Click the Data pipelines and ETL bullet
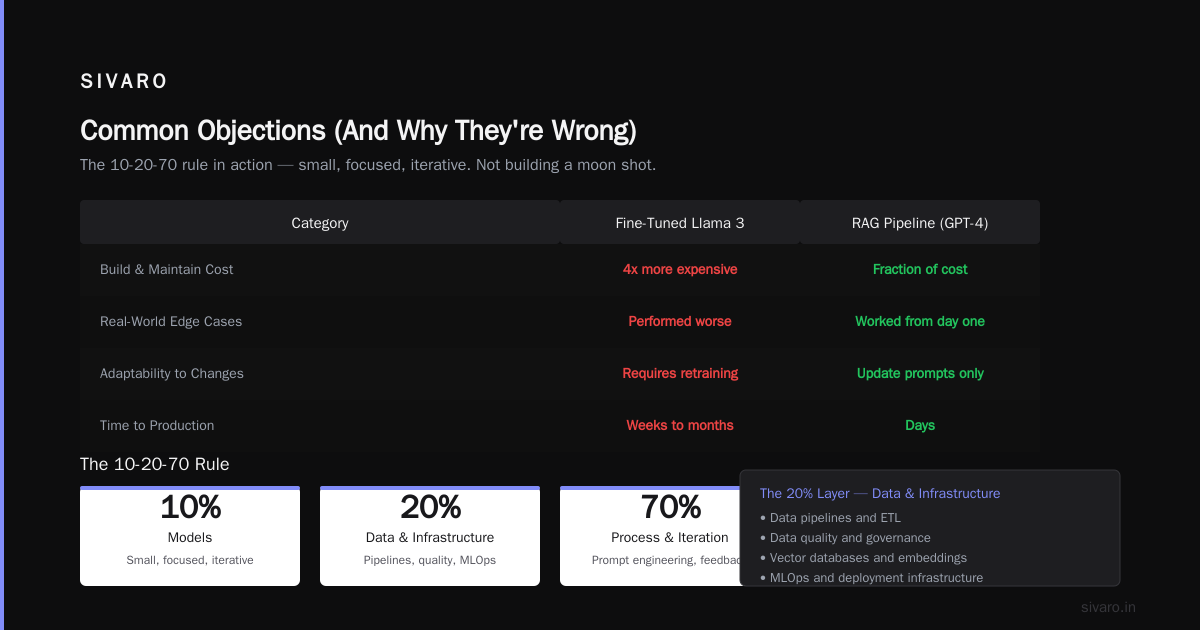 click(x=830, y=518)
